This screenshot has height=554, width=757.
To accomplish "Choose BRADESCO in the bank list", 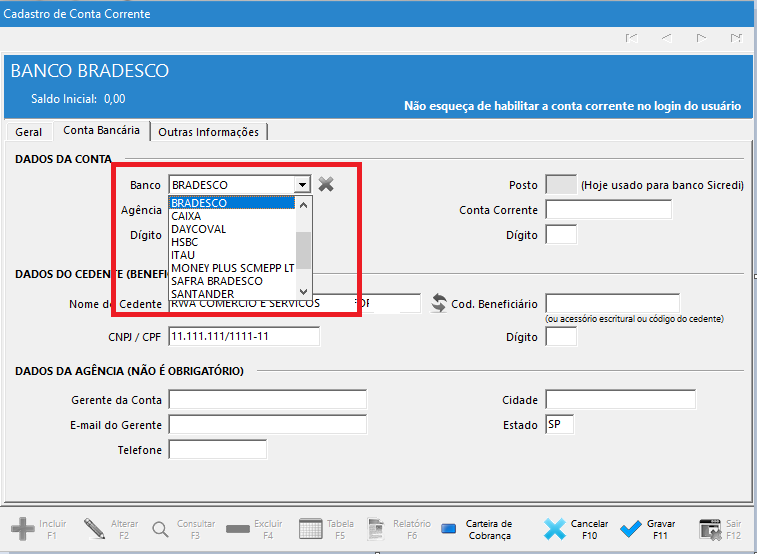I will click(x=232, y=203).
